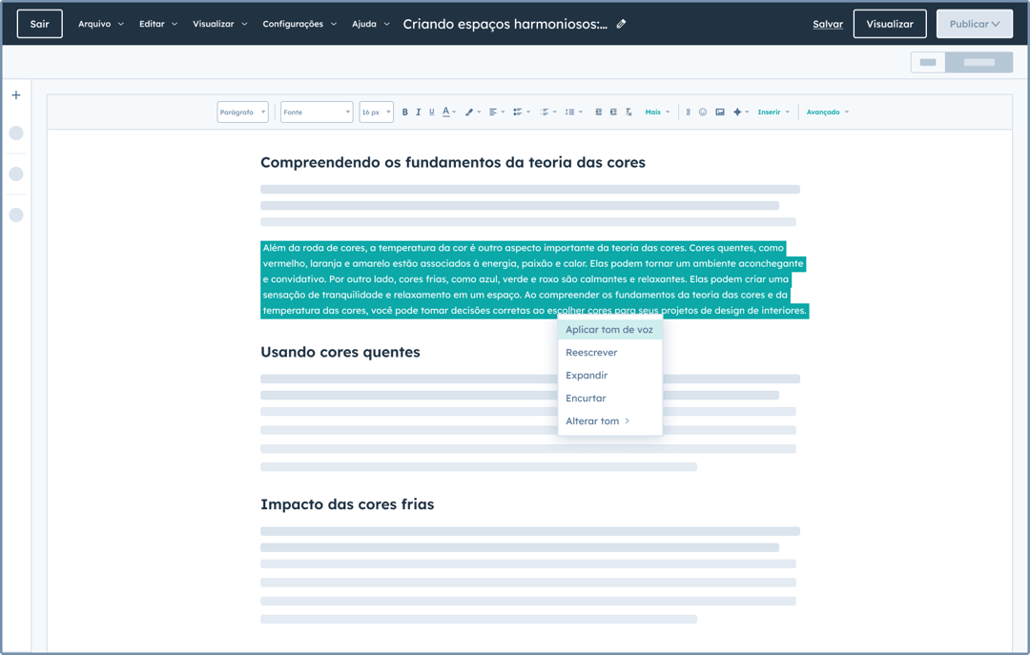
Task: Open the Parágrafo style dropdown
Action: (x=241, y=111)
